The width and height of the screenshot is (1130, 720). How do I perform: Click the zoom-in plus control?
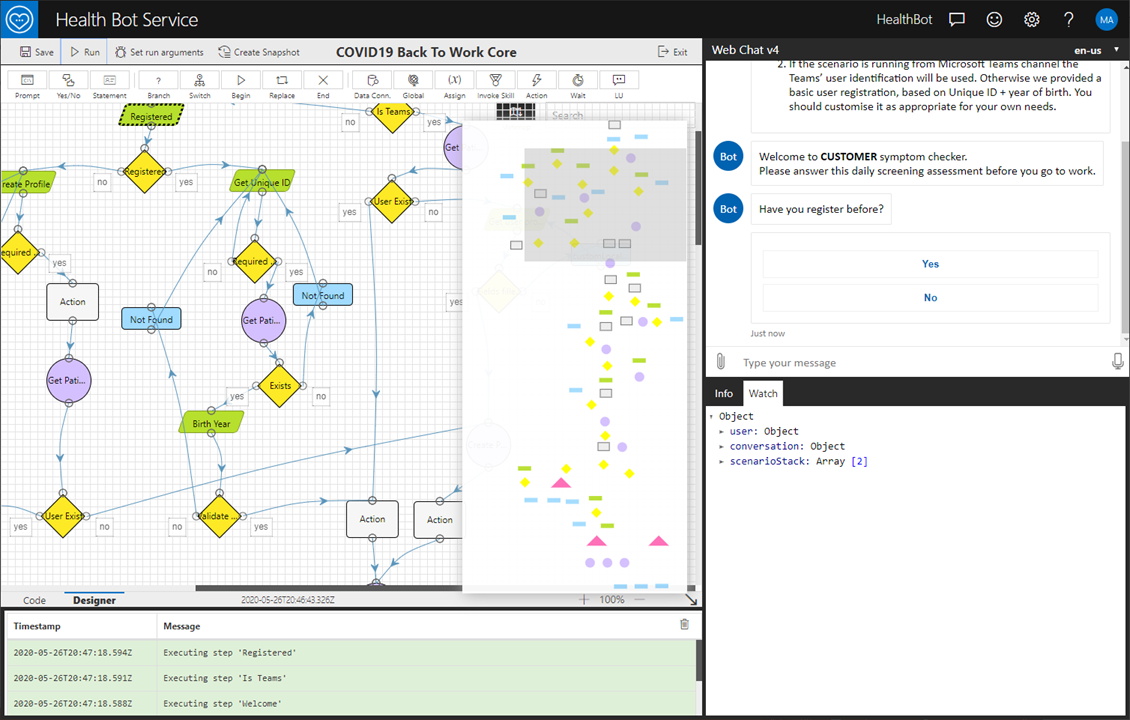coord(584,599)
